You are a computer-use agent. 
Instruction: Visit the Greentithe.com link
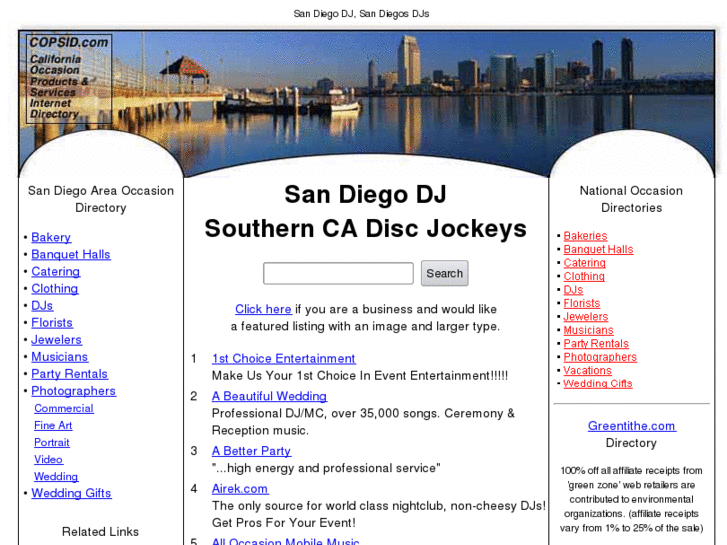click(x=632, y=426)
